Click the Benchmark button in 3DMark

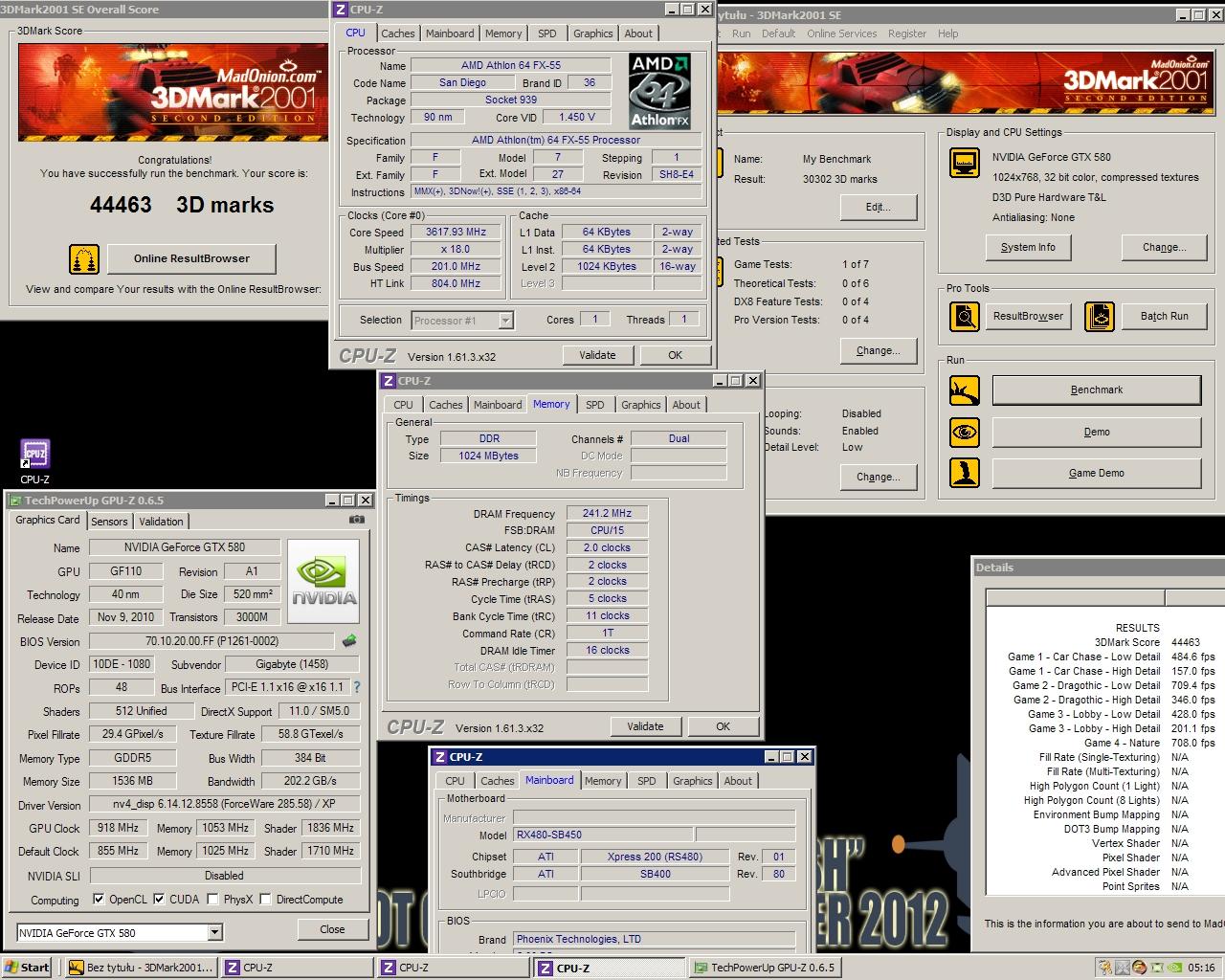click(1097, 390)
